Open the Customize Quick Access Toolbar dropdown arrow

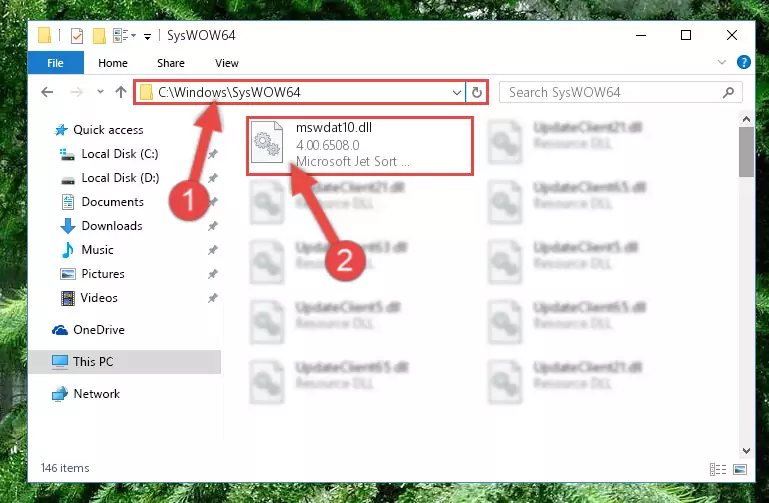(147, 36)
